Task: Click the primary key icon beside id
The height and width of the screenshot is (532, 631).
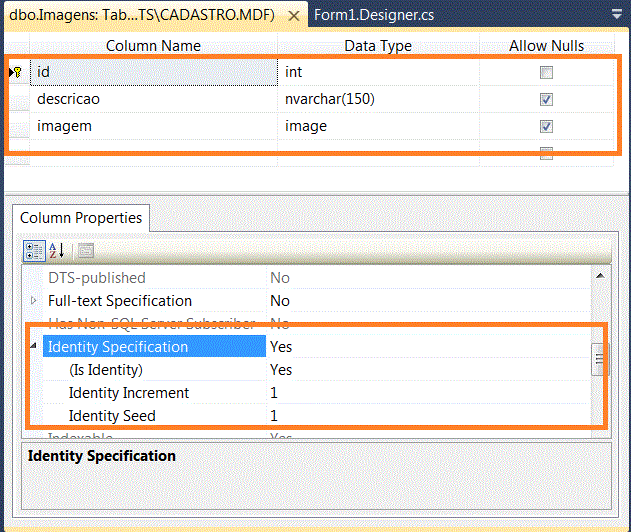Action: [x=16, y=72]
